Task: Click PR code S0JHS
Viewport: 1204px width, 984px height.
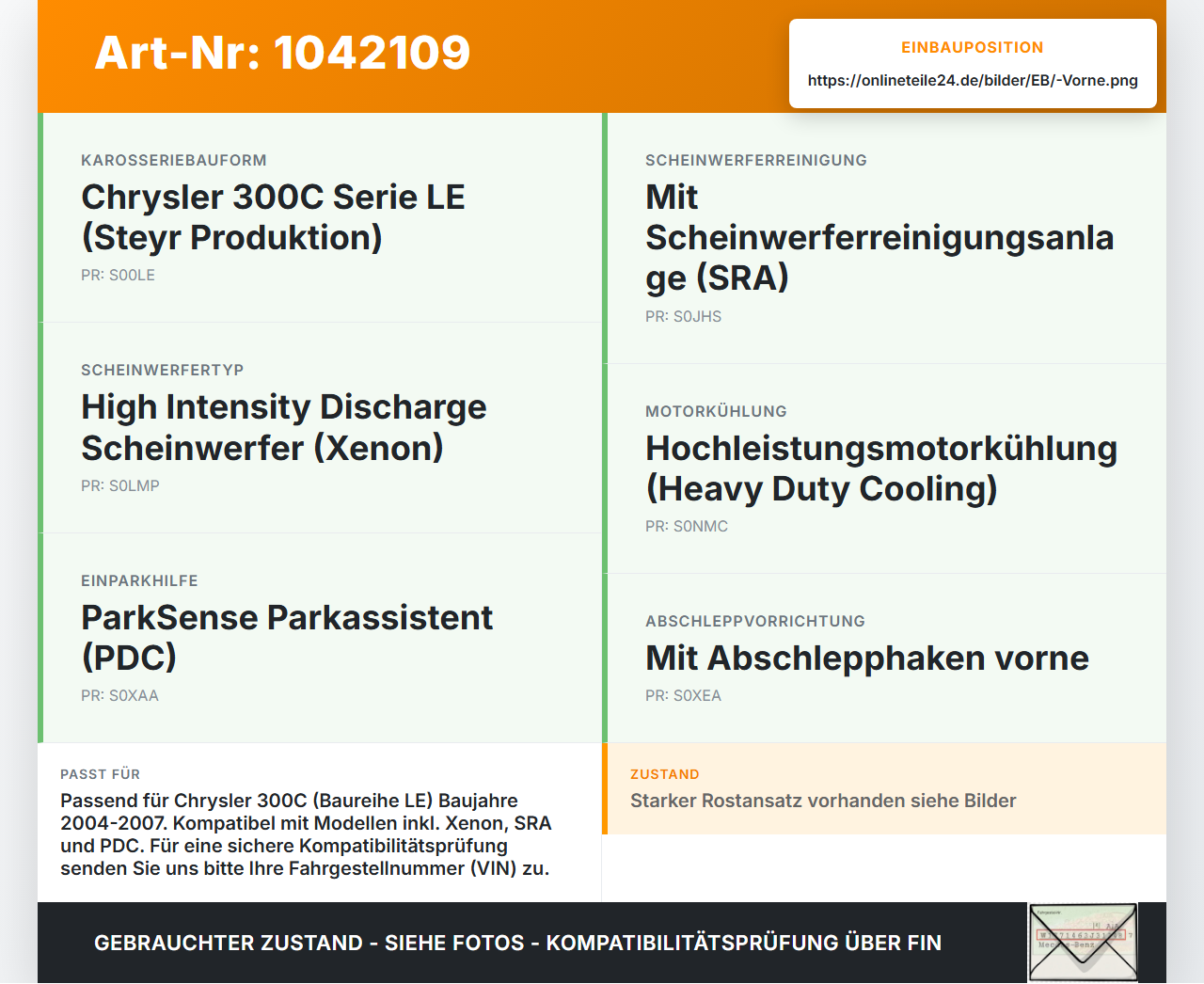Action: (x=683, y=316)
